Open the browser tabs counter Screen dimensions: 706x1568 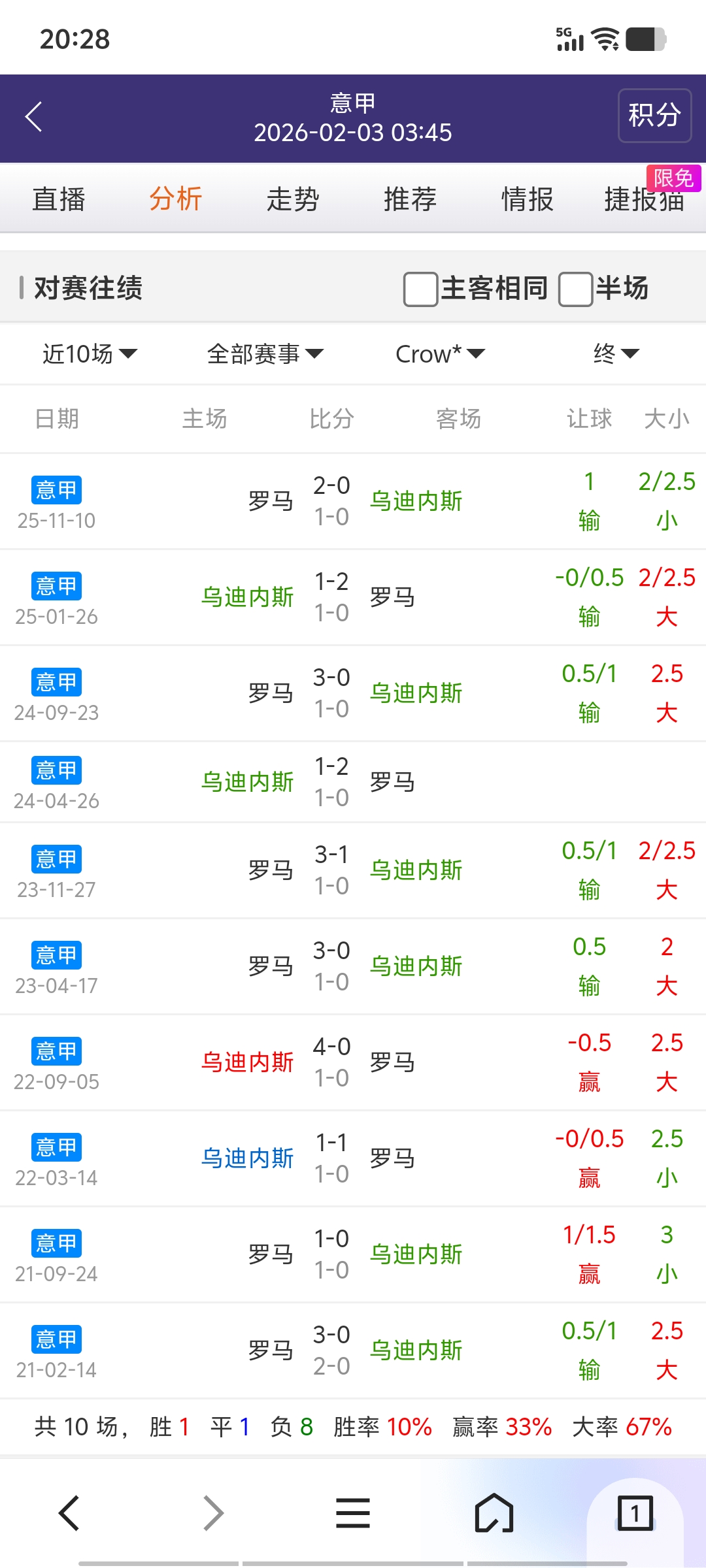point(635,1513)
